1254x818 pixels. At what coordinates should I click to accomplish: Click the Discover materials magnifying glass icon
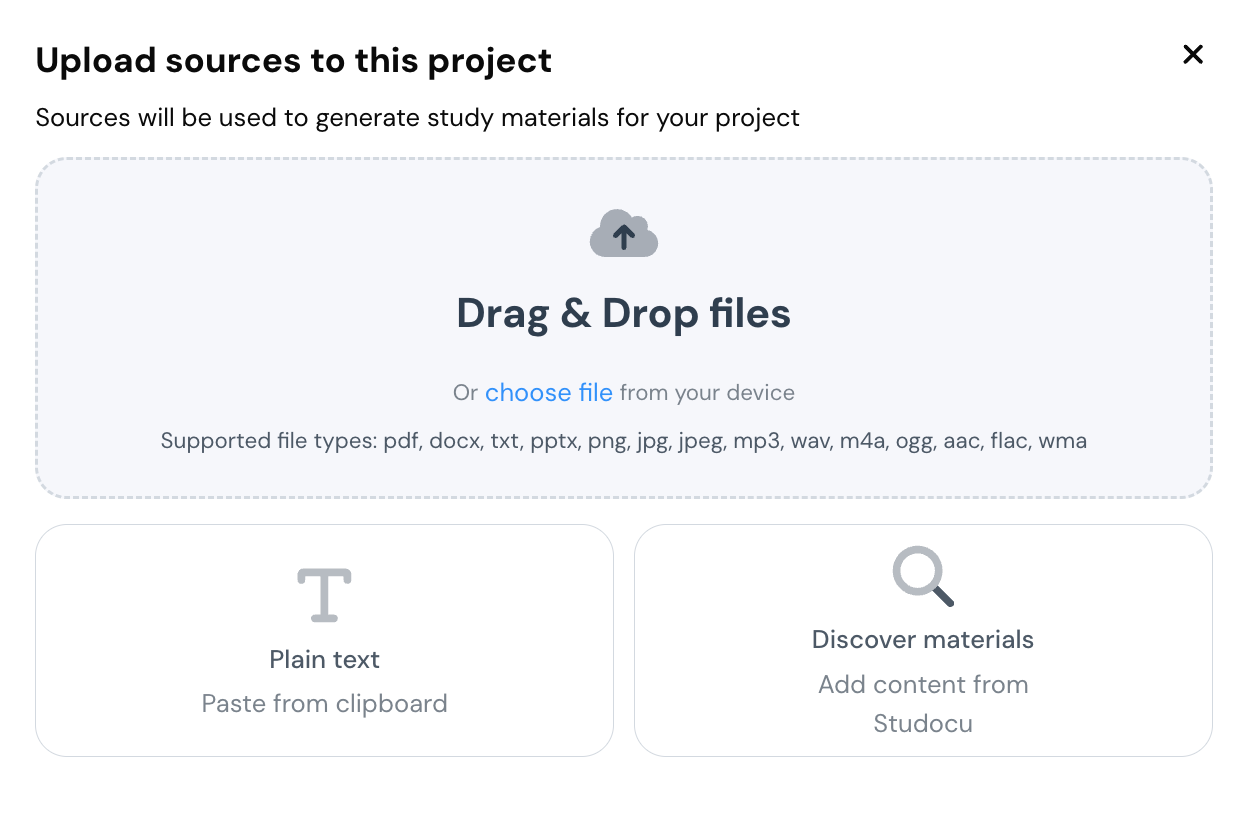coord(923,577)
